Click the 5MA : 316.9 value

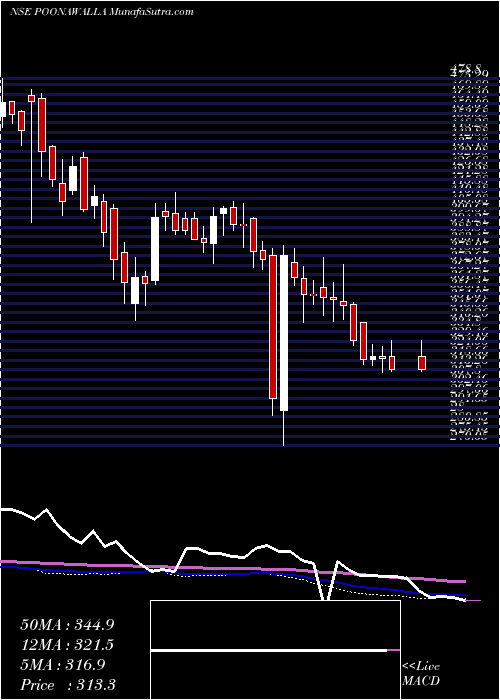[x=62, y=665]
